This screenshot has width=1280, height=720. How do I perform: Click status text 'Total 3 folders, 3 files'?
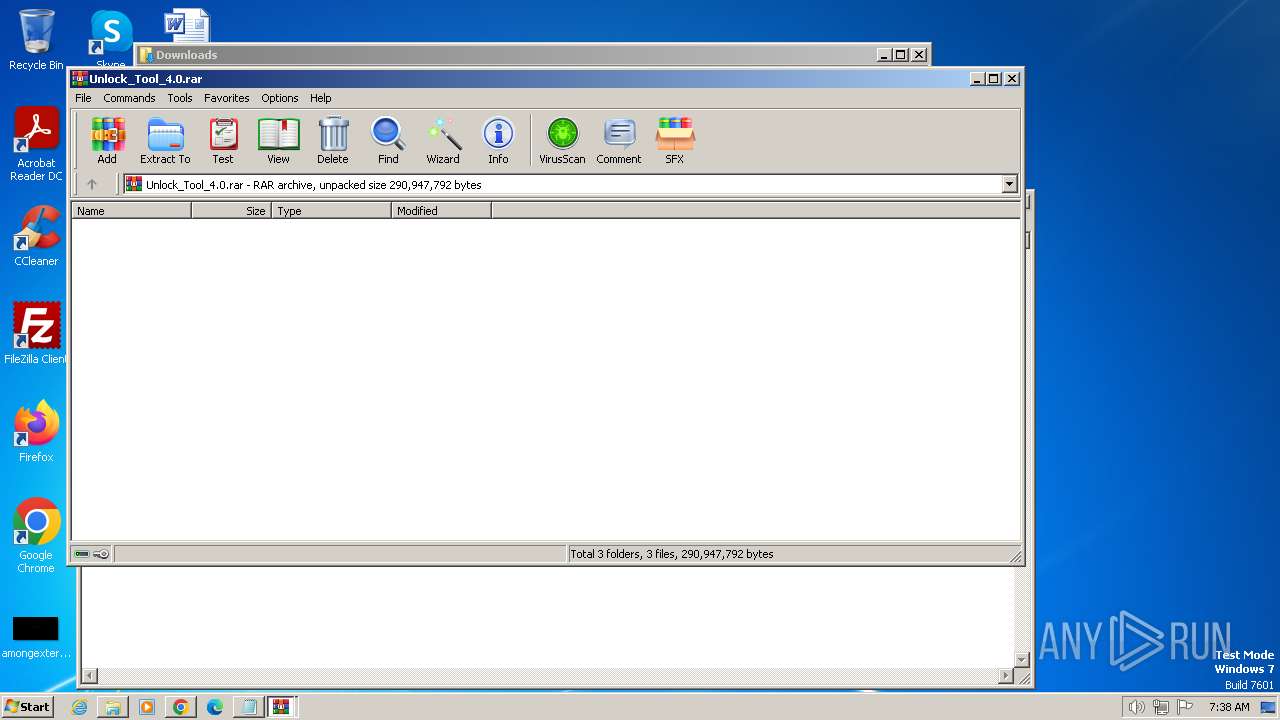pyautogui.click(x=671, y=554)
